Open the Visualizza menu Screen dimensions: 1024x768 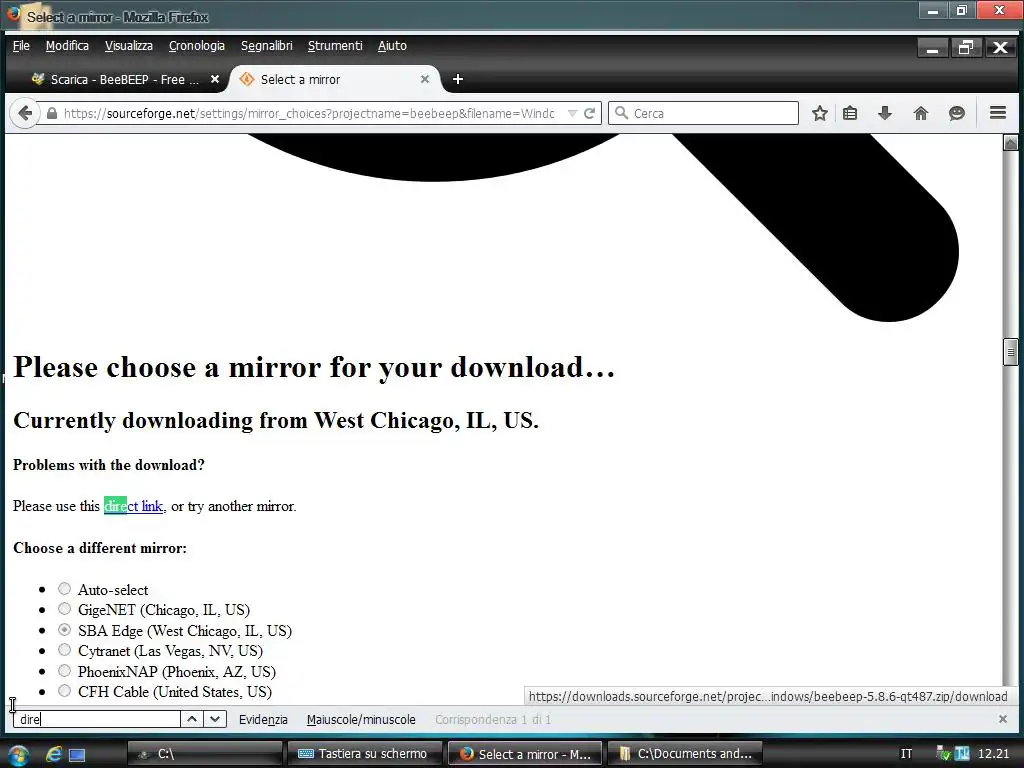(129, 46)
